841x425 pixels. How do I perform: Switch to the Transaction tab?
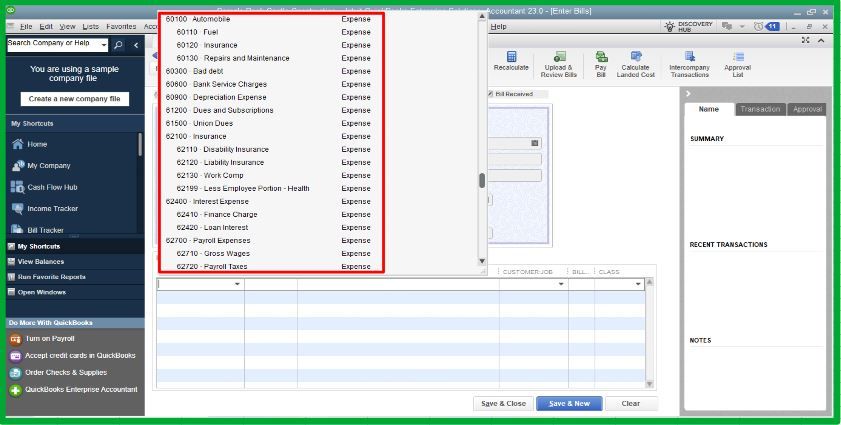pyautogui.click(x=760, y=109)
